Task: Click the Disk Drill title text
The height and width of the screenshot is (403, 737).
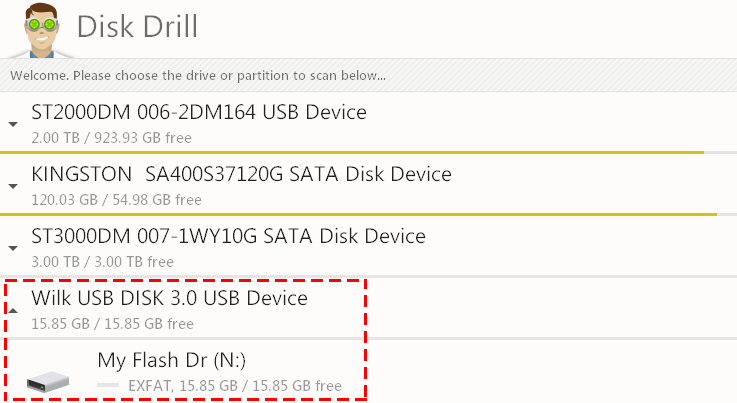Action: tap(137, 26)
